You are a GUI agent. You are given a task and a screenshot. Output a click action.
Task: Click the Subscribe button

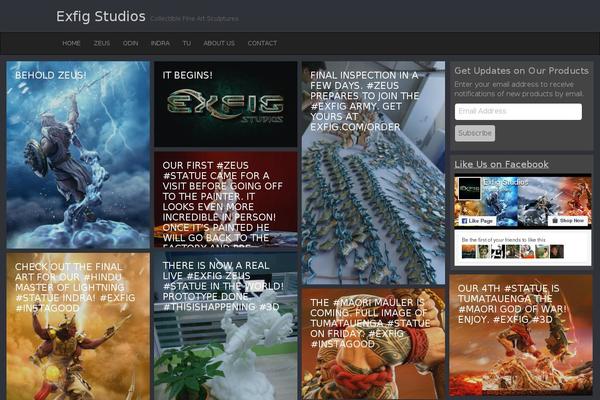click(475, 133)
